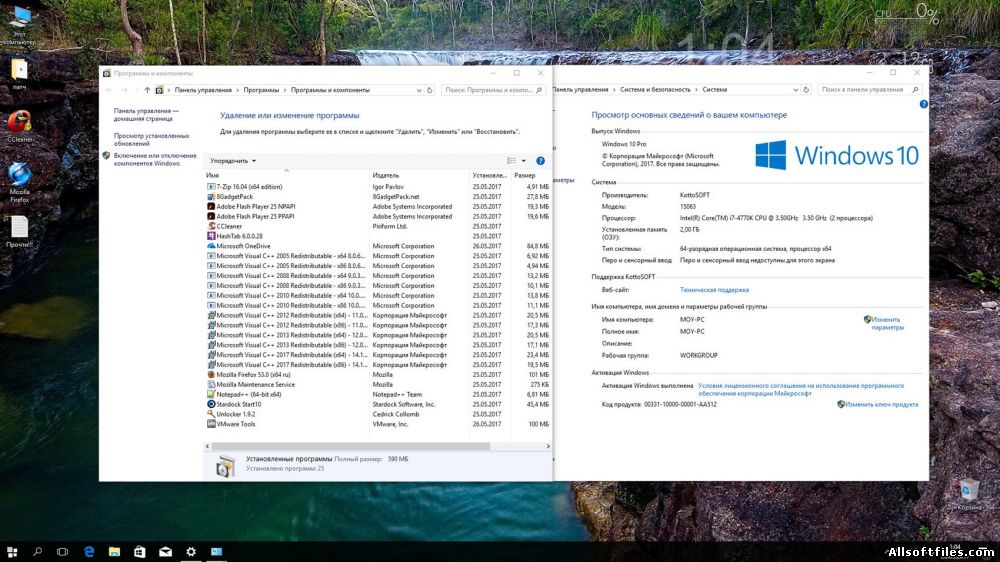
Task: Click the search box in Programs window
Action: point(493,90)
